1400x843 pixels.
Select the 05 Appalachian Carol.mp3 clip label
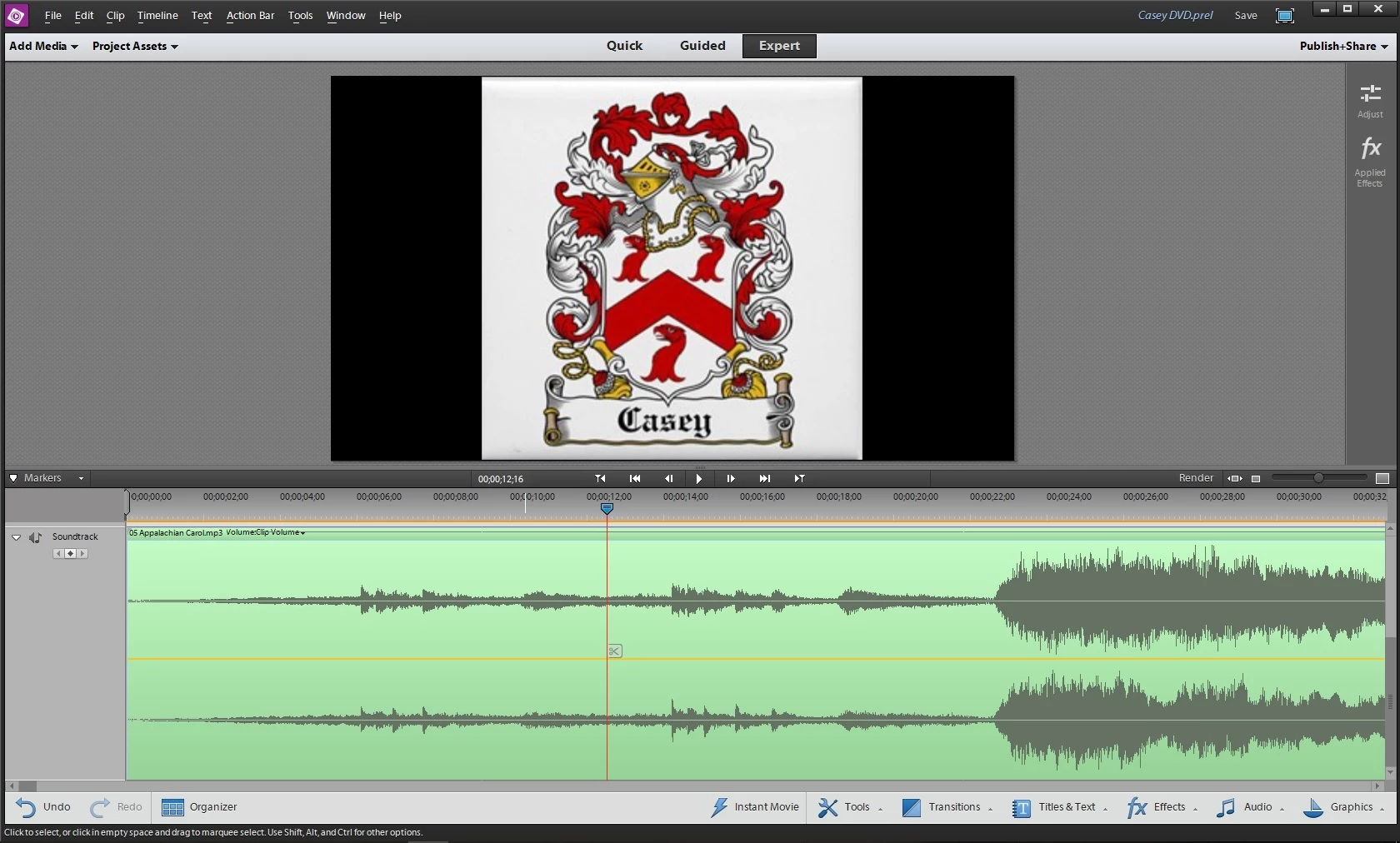coord(176,532)
